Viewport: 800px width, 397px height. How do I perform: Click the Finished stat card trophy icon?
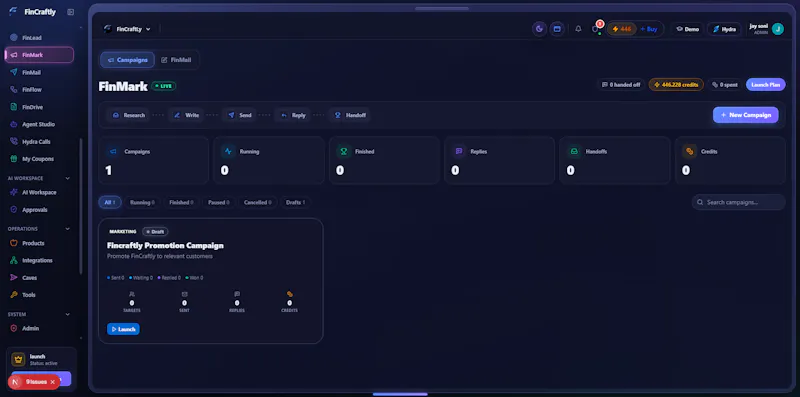[x=343, y=152]
